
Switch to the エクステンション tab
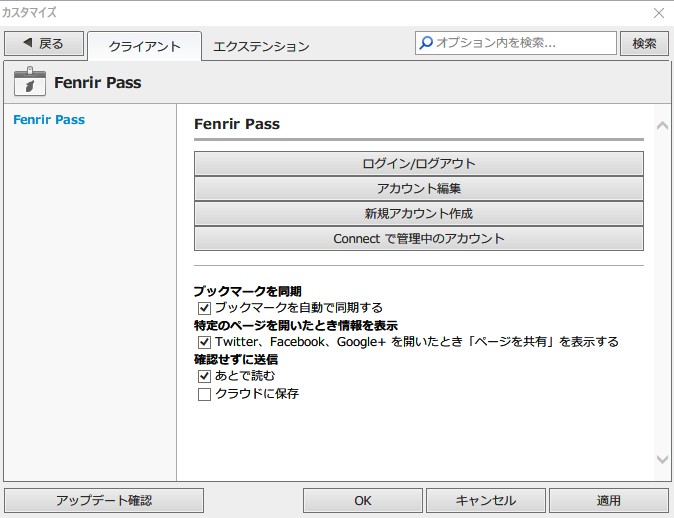[261, 46]
